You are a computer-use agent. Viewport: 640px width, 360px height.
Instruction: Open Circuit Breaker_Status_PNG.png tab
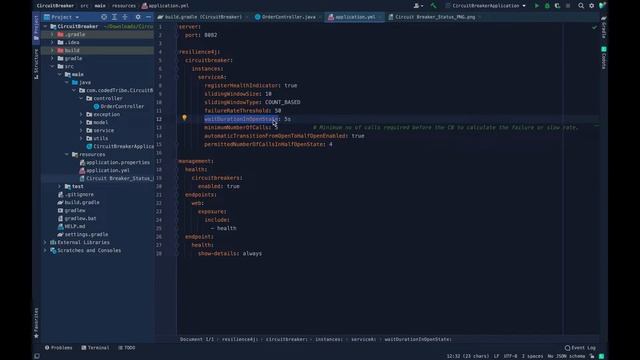432,17
